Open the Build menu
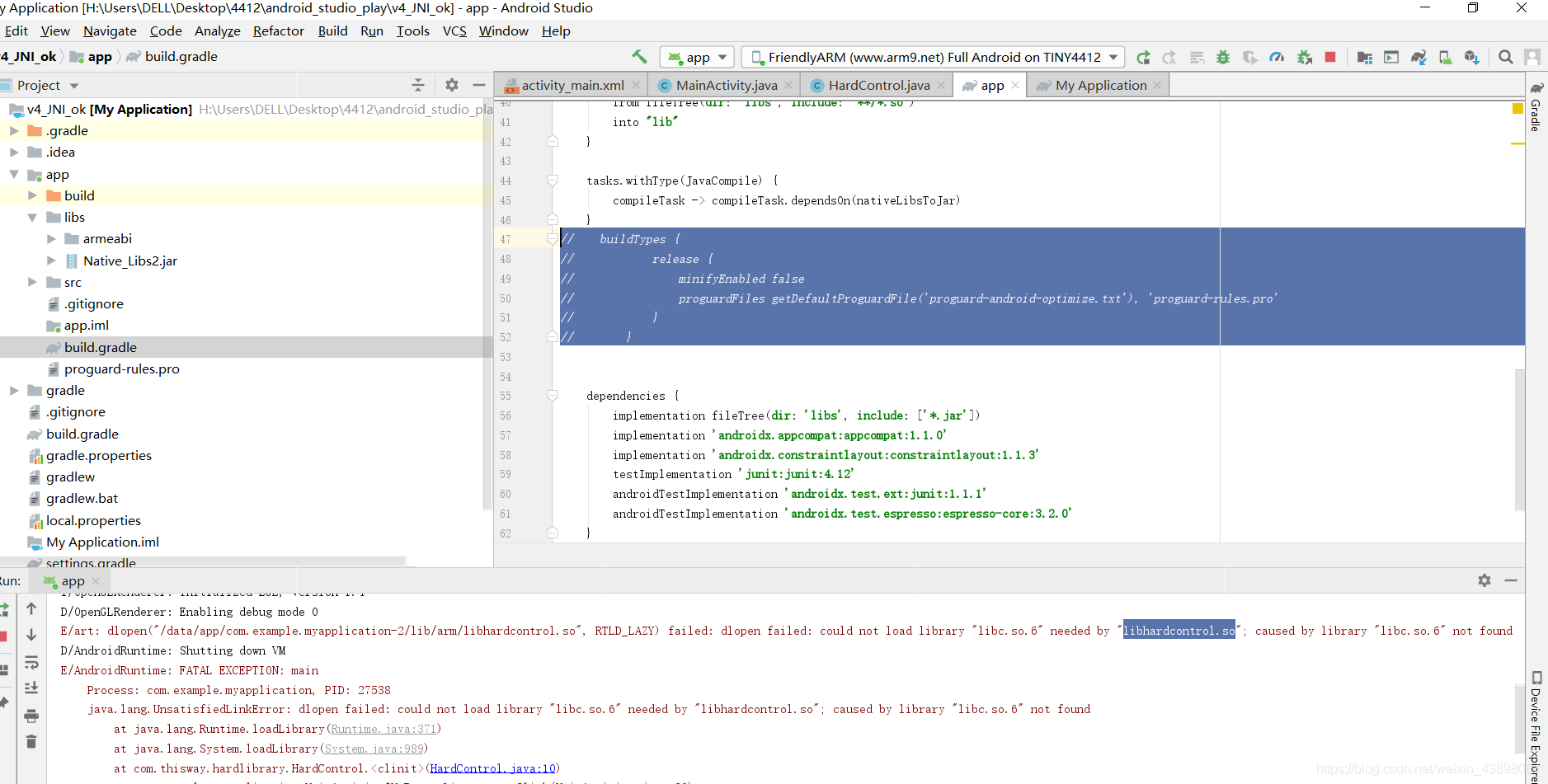Image resolution: width=1548 pixels, height=784 pixels. [332, 31]
